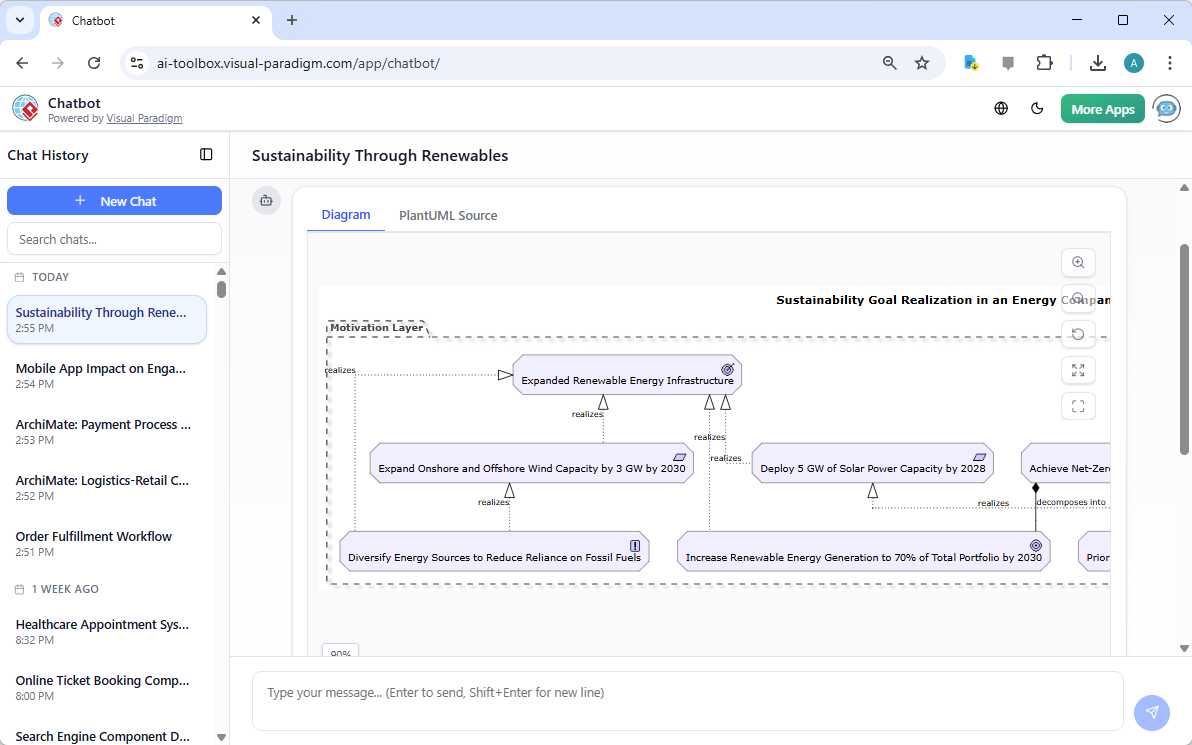The width and height of the screenshot is (1192, 745).
Task: Open the globe language icon in the header
Action: 1001,108
